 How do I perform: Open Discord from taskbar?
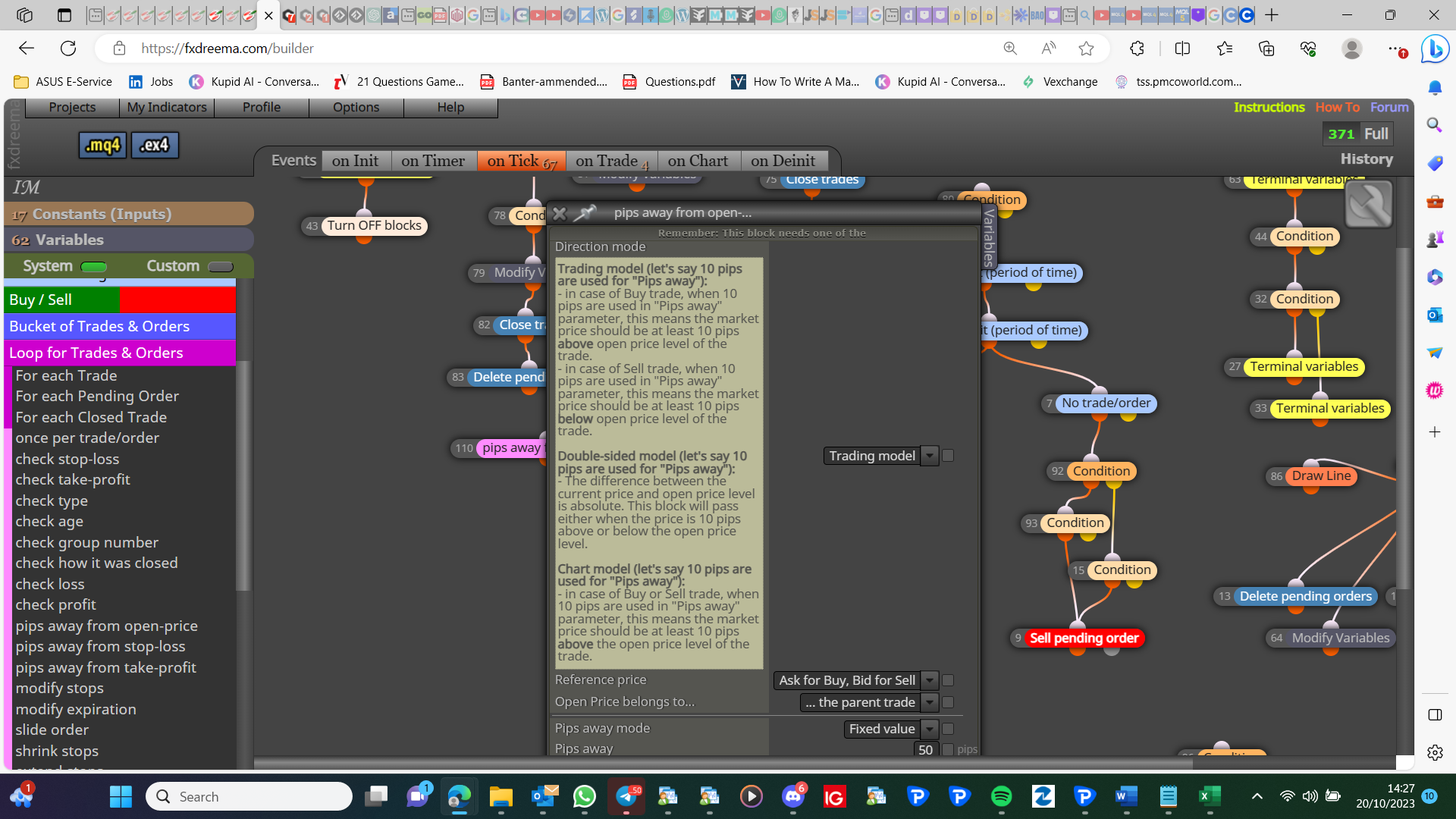click(x=793, y=796)
